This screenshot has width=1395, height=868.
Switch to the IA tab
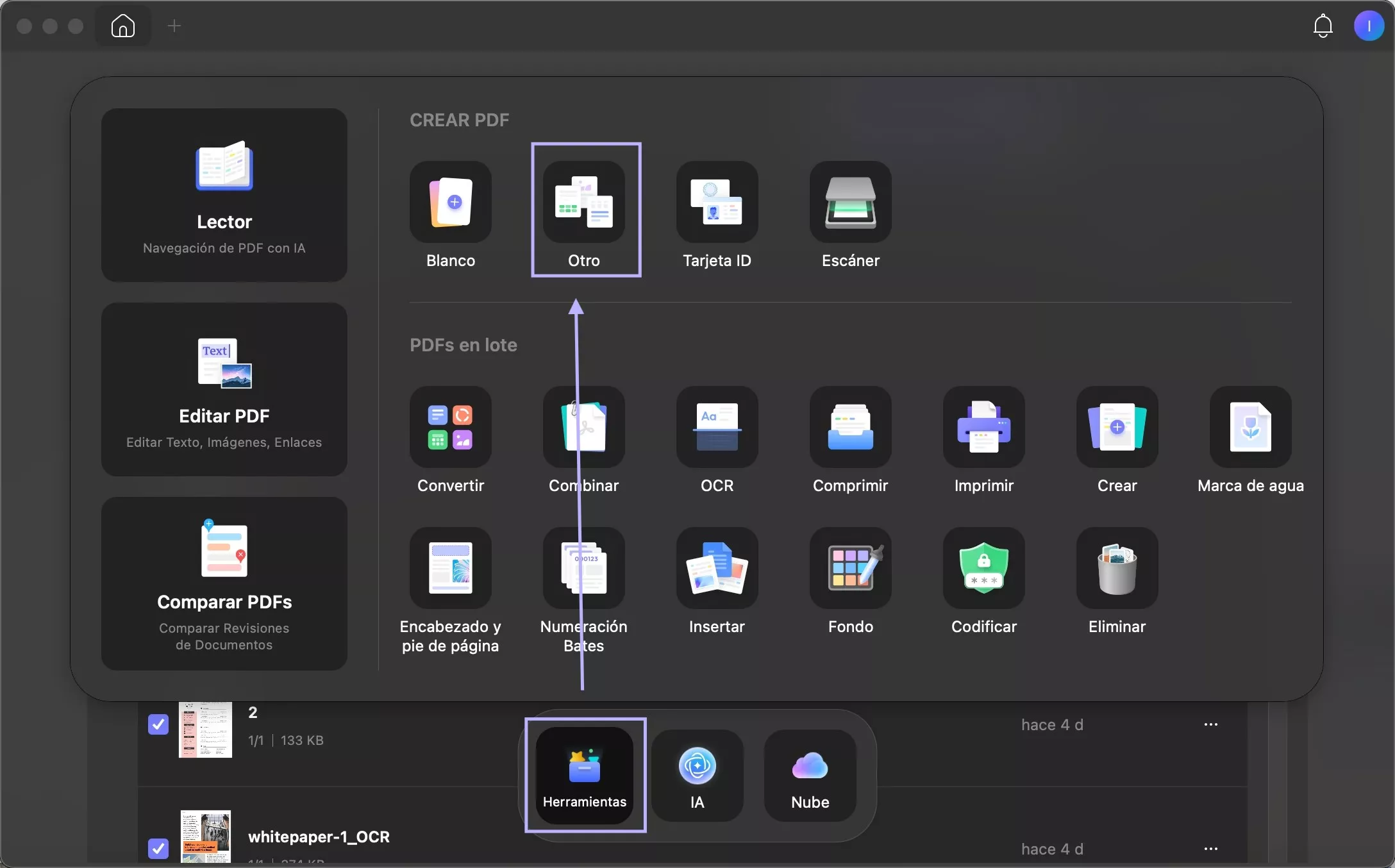pos(697,776)
